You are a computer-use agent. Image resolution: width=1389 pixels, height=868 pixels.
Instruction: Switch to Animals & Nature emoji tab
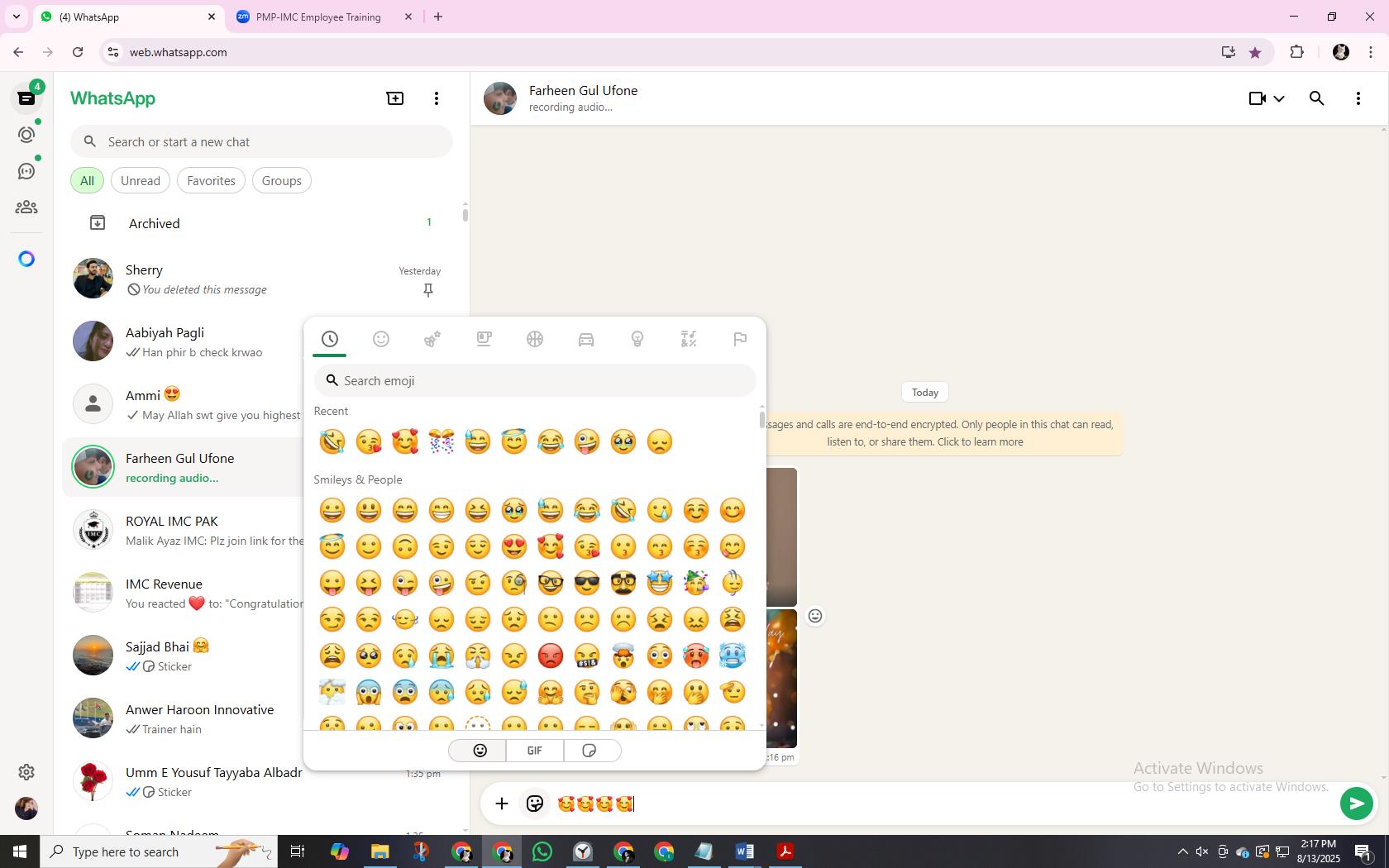(432, 339)
